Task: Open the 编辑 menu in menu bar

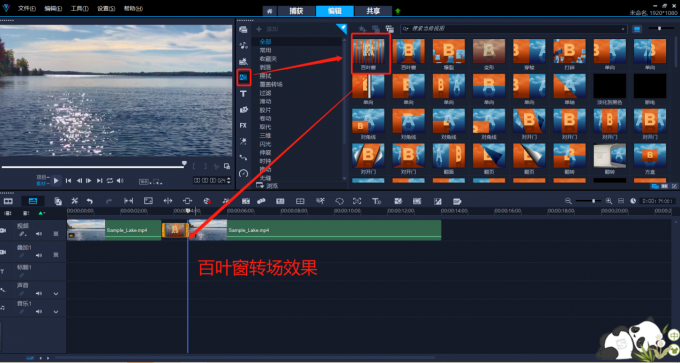Action: [x=53, y=9]
